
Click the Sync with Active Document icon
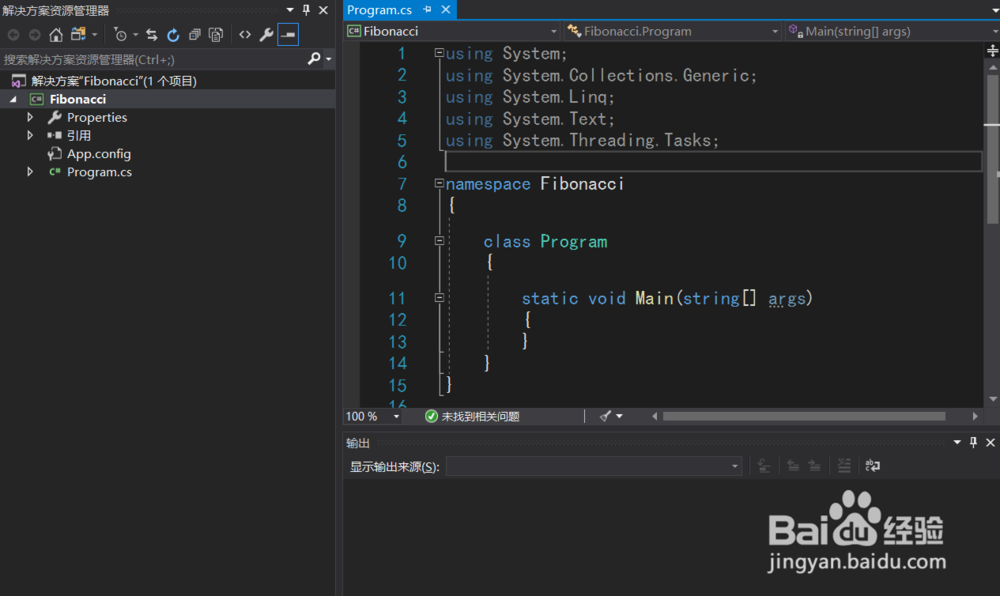(x=151, y=35)
